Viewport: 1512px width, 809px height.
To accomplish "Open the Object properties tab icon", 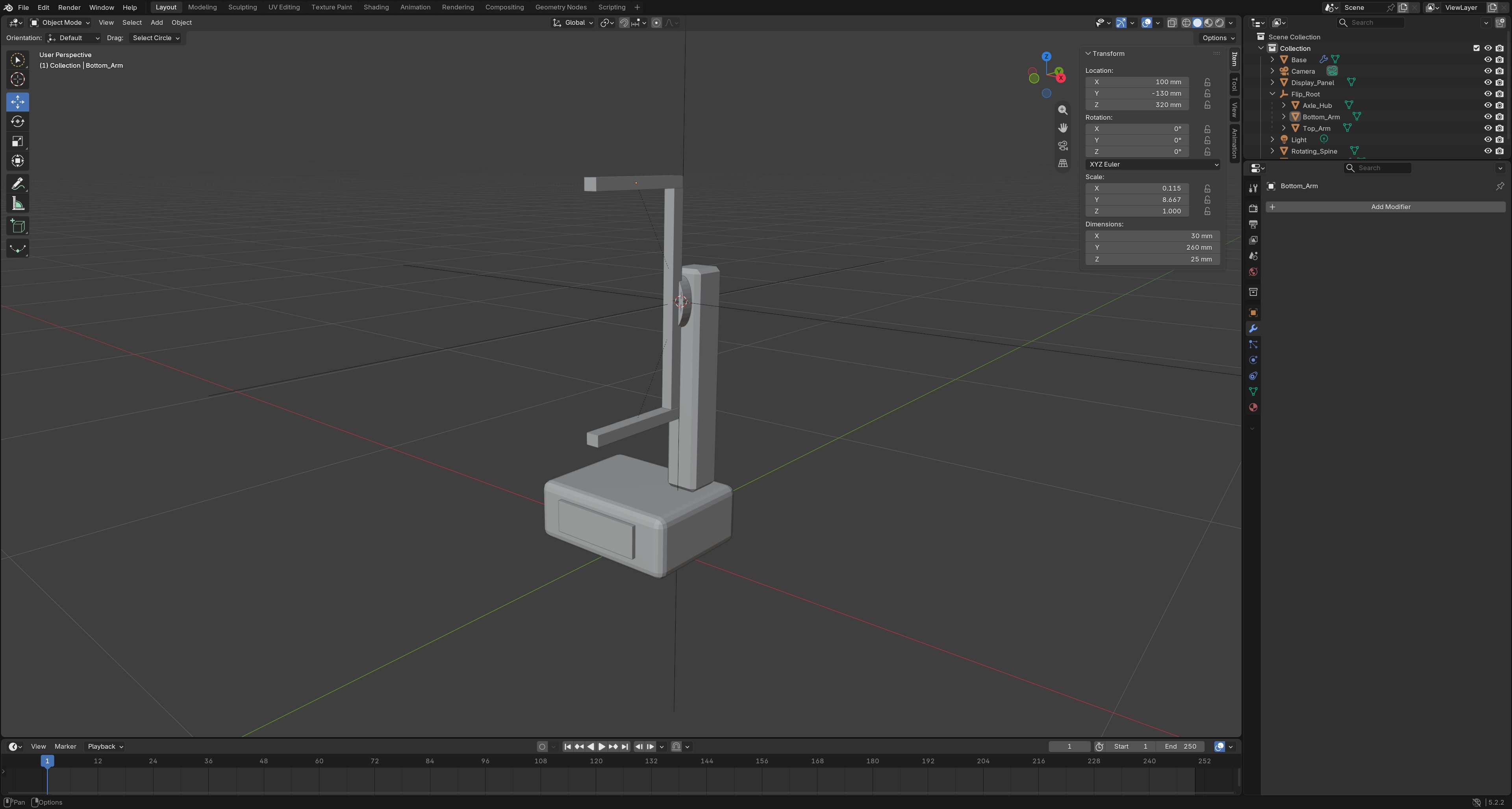I will 1253,313.
